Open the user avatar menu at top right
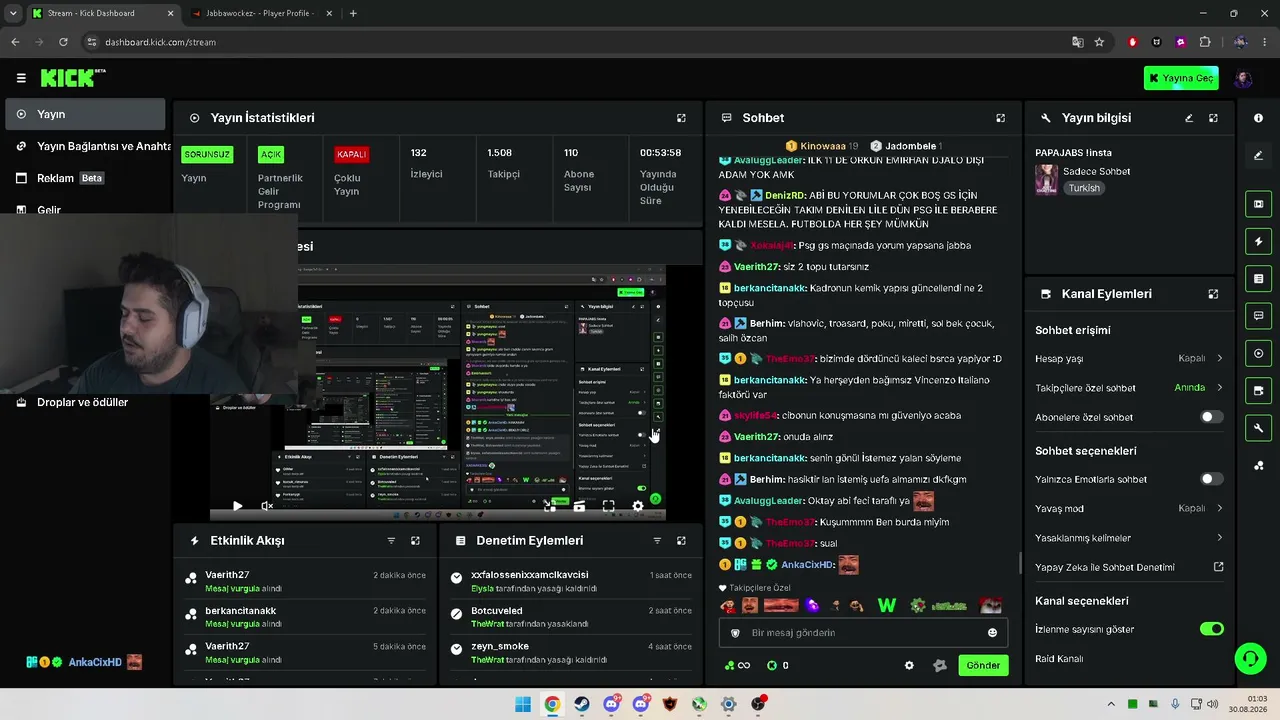 click(1243, 78)
